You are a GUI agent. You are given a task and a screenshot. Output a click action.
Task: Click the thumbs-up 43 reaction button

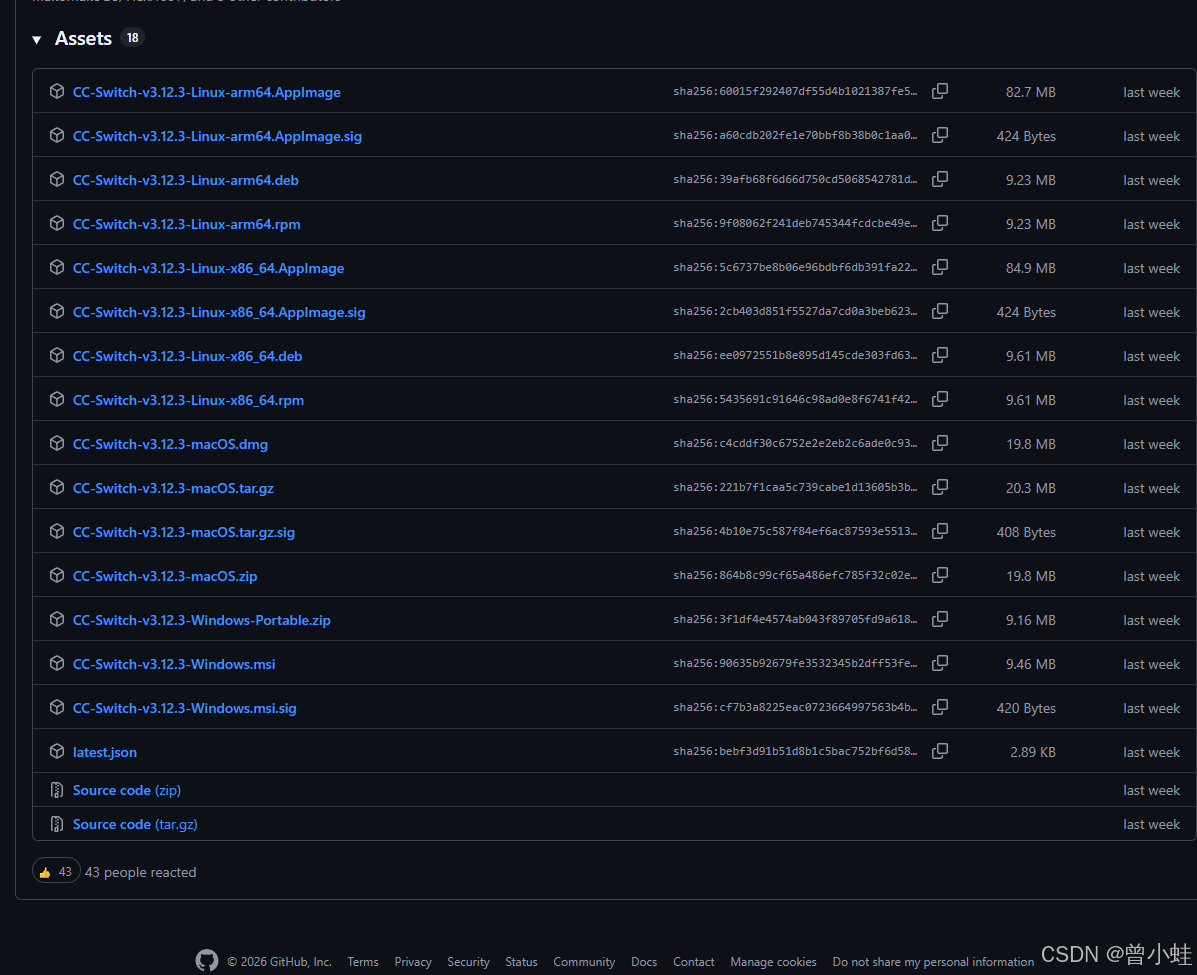(x=56, y=871)
